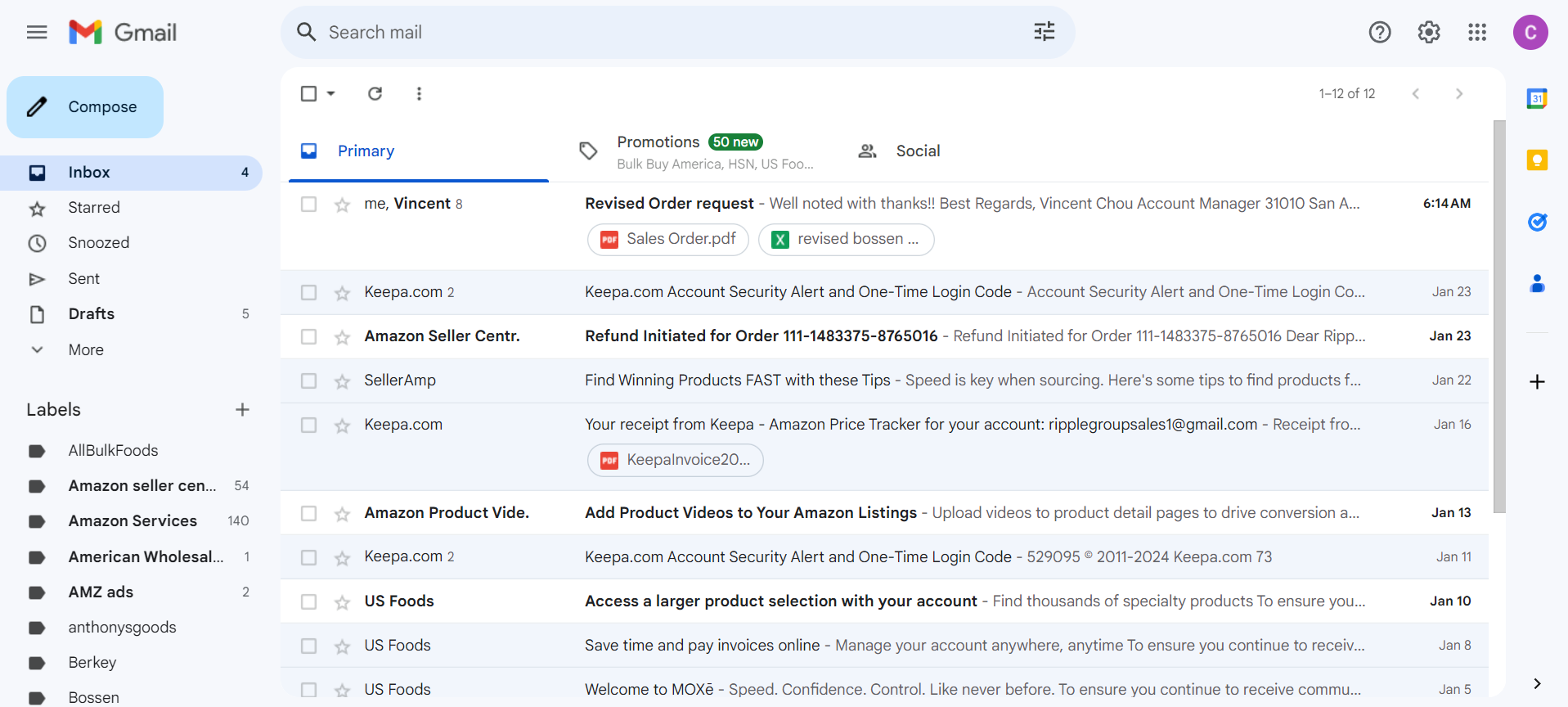Select the Jan 11 Keepa email checkbox
This screenshot has width=1568, height=707.
click(308, 557)
